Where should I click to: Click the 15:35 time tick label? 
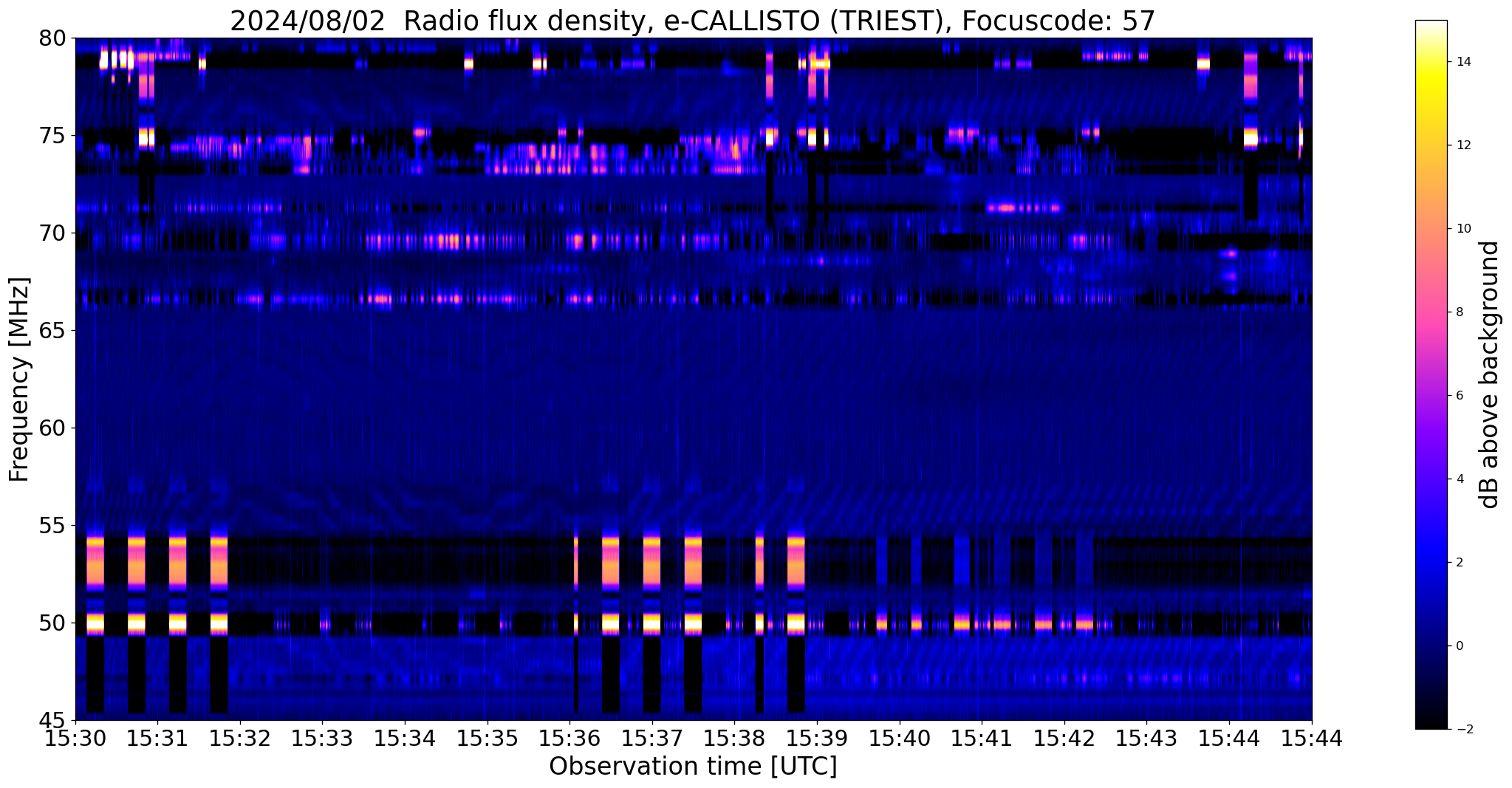[487, 738]
